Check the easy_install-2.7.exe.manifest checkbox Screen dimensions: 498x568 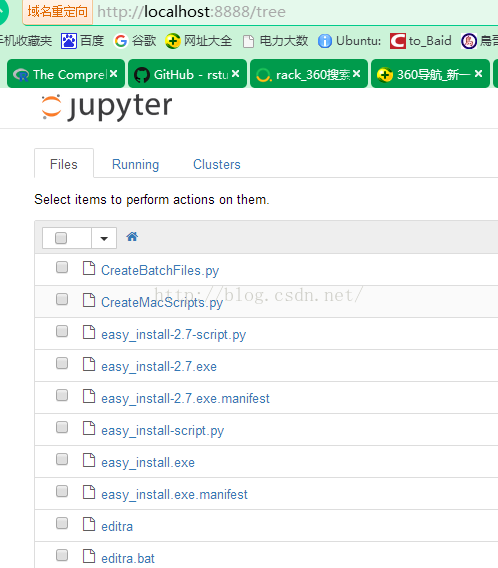point(62,395)
